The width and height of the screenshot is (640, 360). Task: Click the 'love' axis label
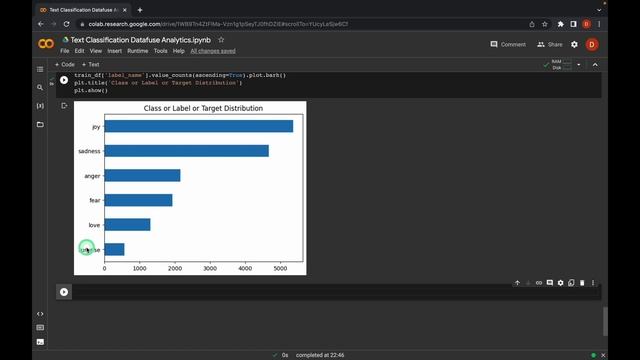94,225
